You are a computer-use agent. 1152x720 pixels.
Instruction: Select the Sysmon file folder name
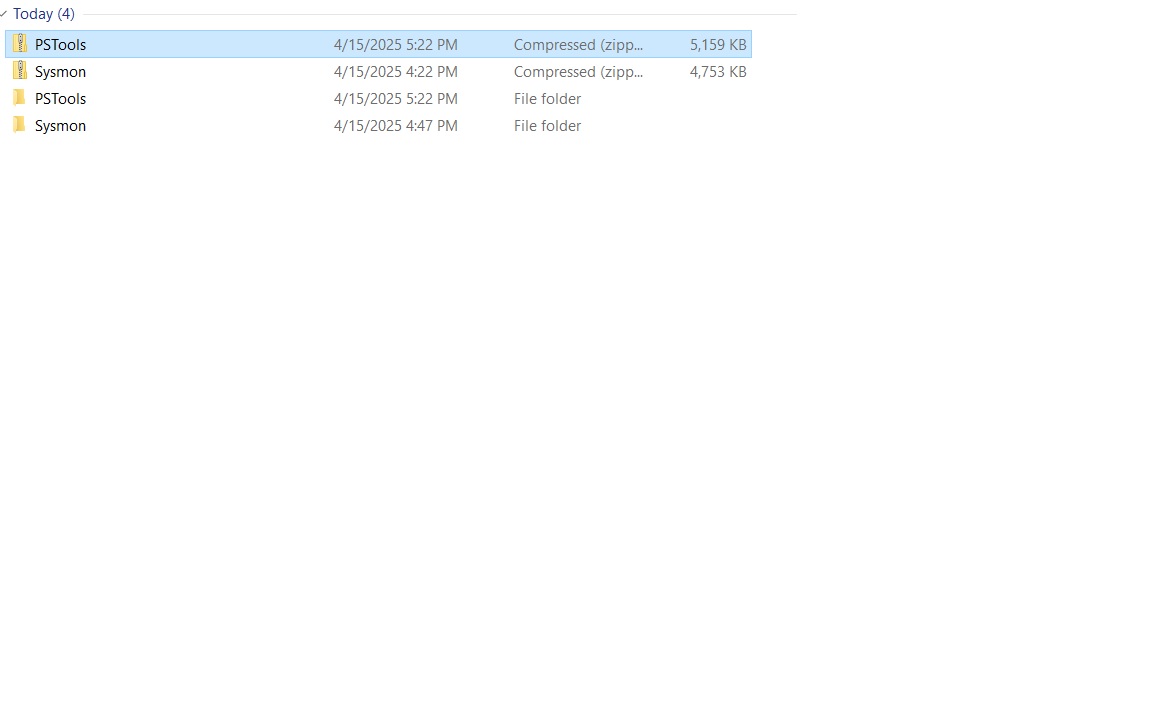(x=60, y=126)
